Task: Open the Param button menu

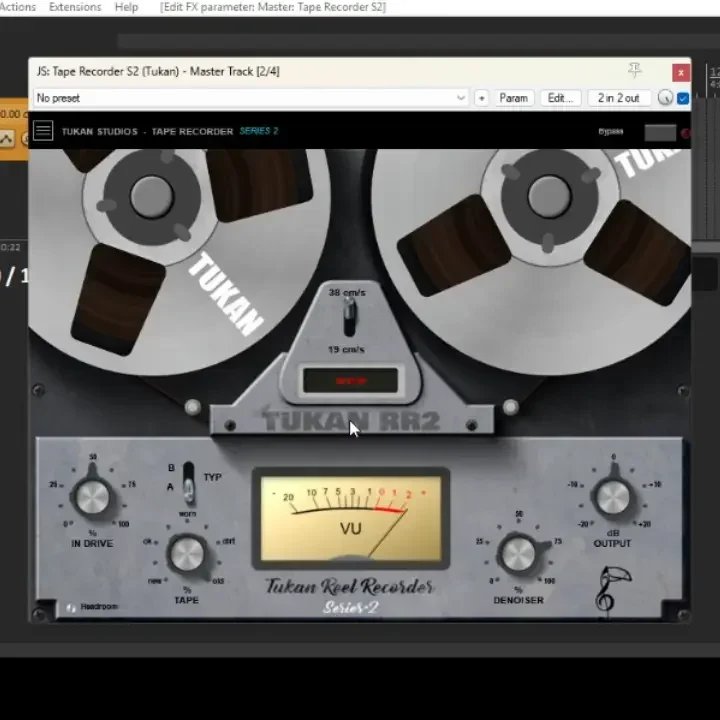Action: click(x=513, y=98)
